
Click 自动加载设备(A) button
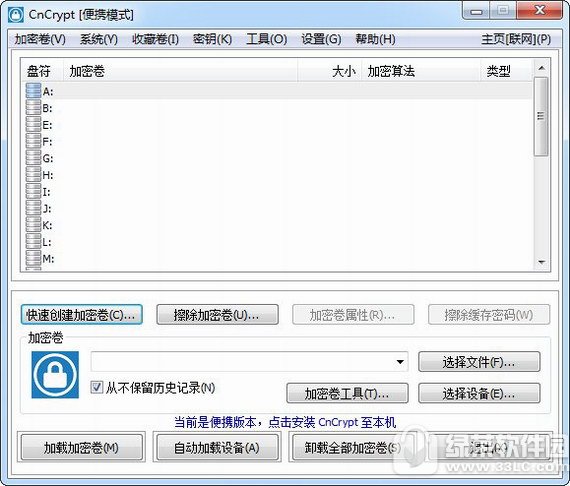(217, 447)
